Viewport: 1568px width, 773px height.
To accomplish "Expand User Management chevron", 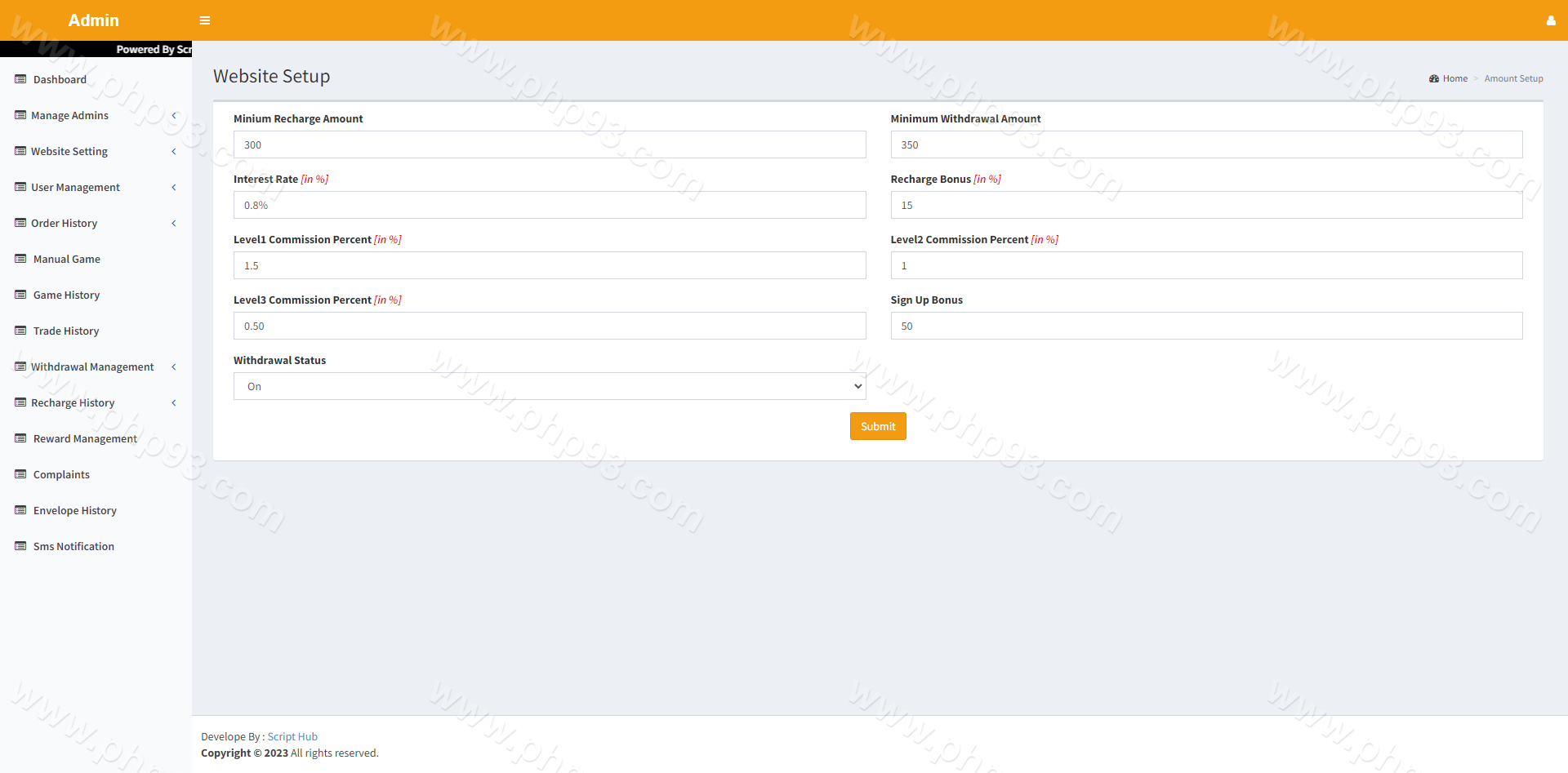I will tap(174, 187).
